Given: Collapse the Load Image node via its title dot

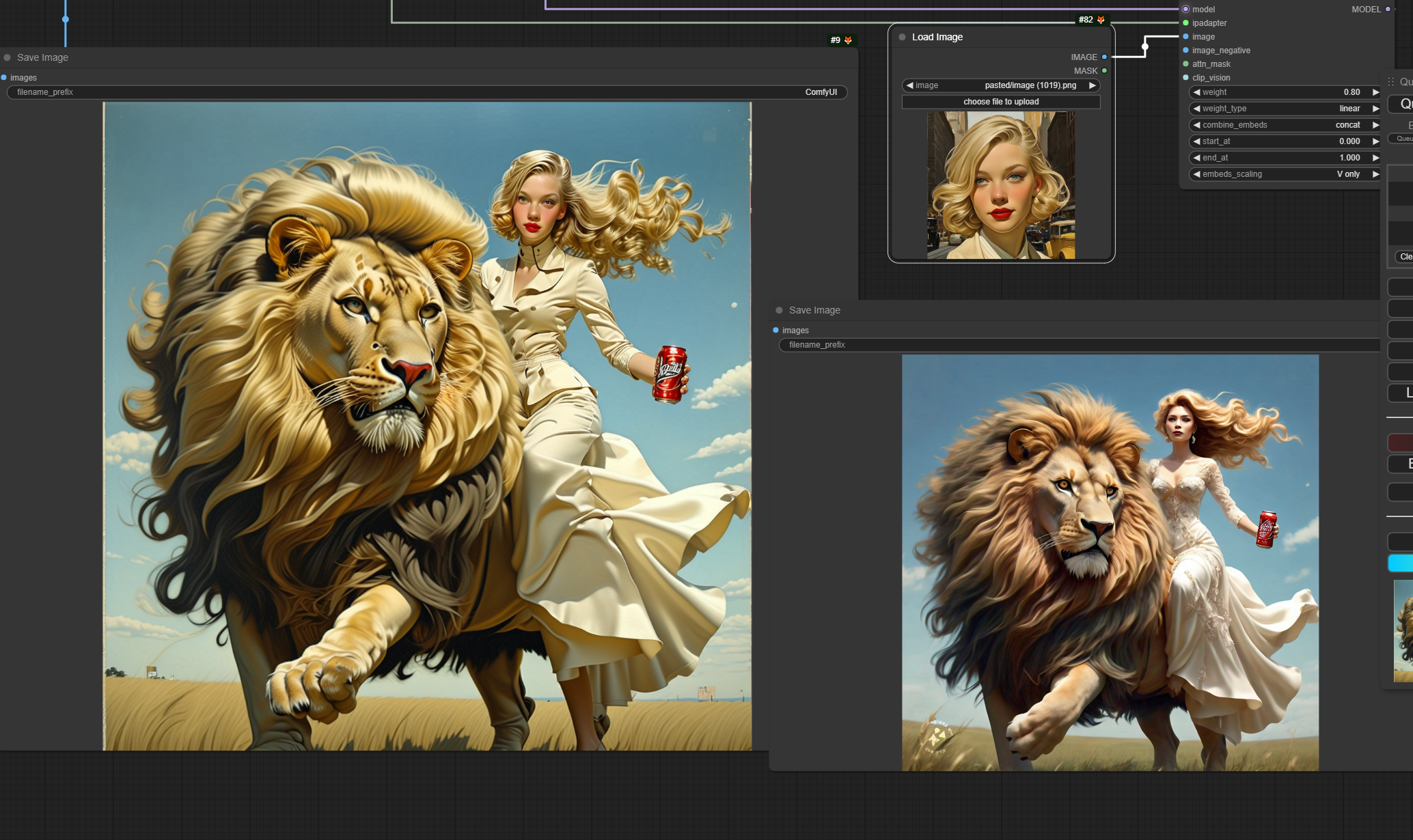Looking at the screenshot, I should pyautogui.click(x=902, y=37).
